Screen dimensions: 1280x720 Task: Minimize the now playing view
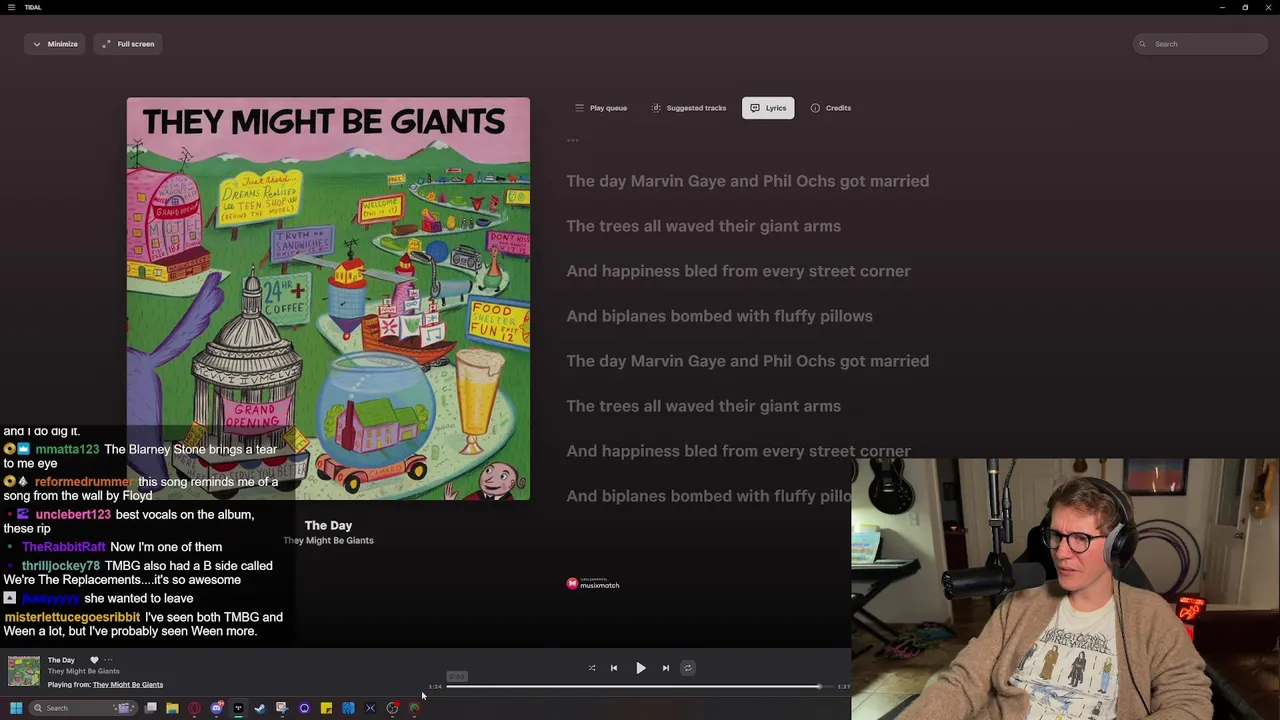pos(54,44)
